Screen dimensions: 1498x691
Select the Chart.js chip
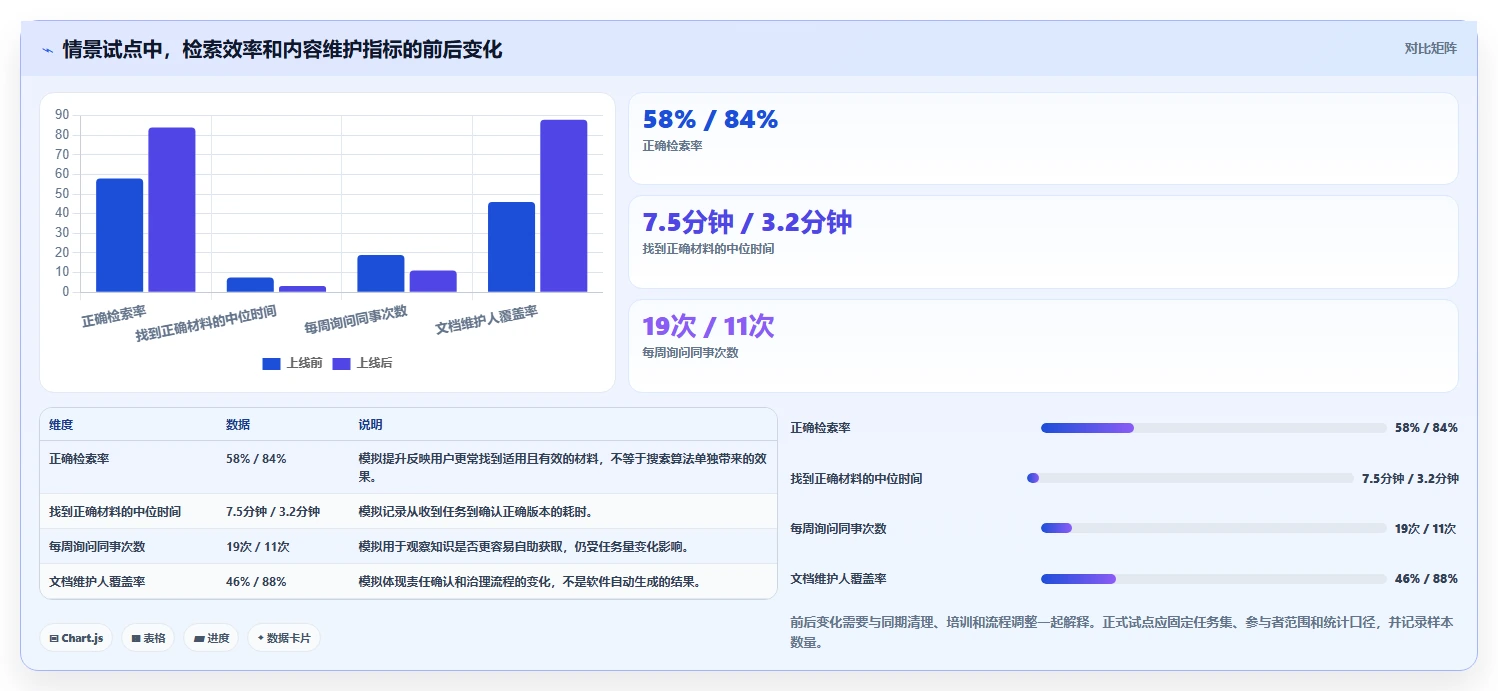click(x=77, y=638)
